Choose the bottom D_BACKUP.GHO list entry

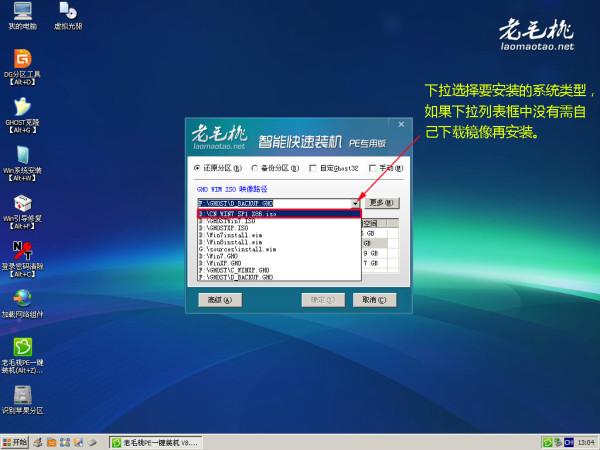pyautogui.click(x=279, y=277)
